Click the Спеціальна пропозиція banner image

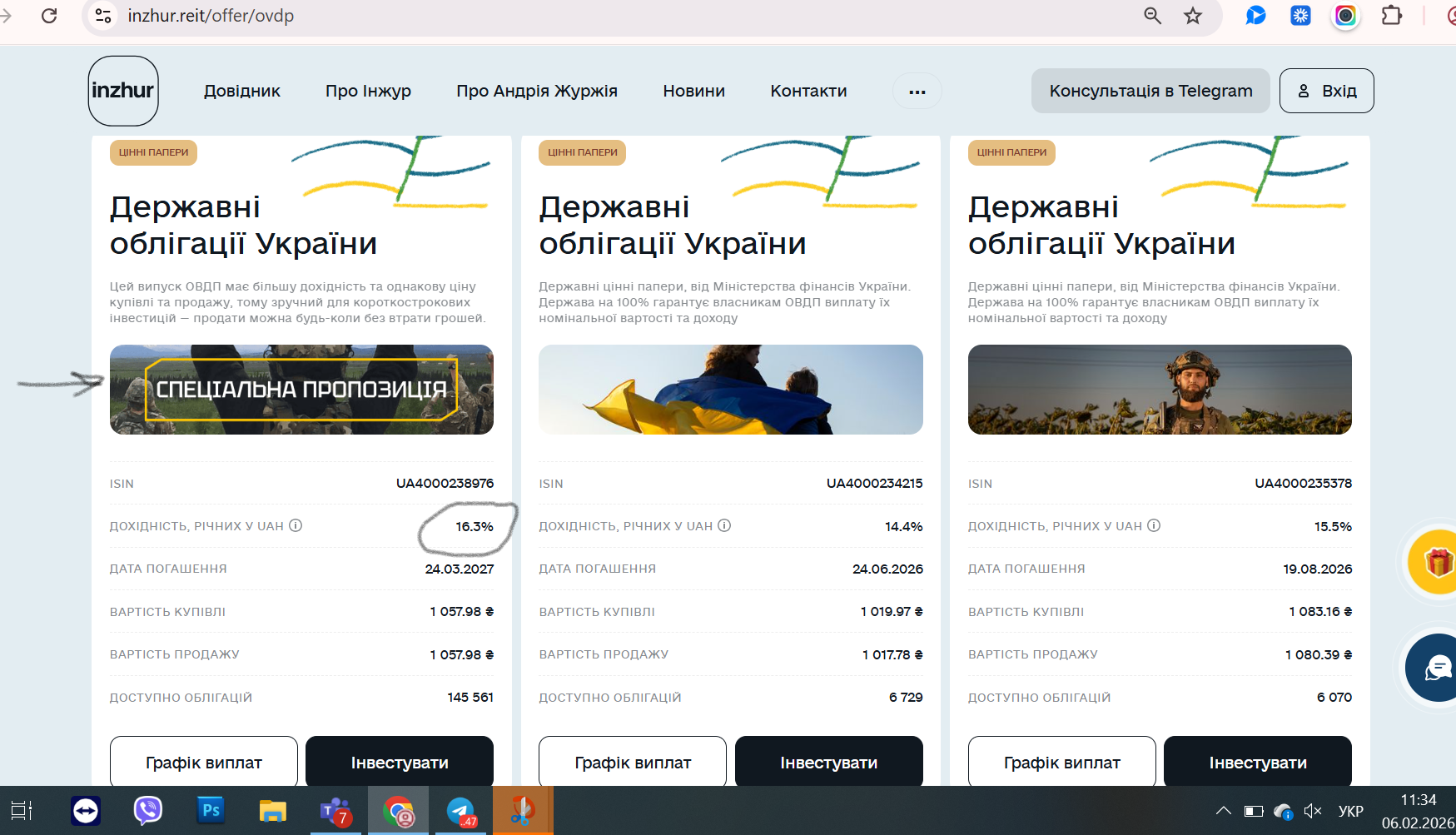coord(301,390)
